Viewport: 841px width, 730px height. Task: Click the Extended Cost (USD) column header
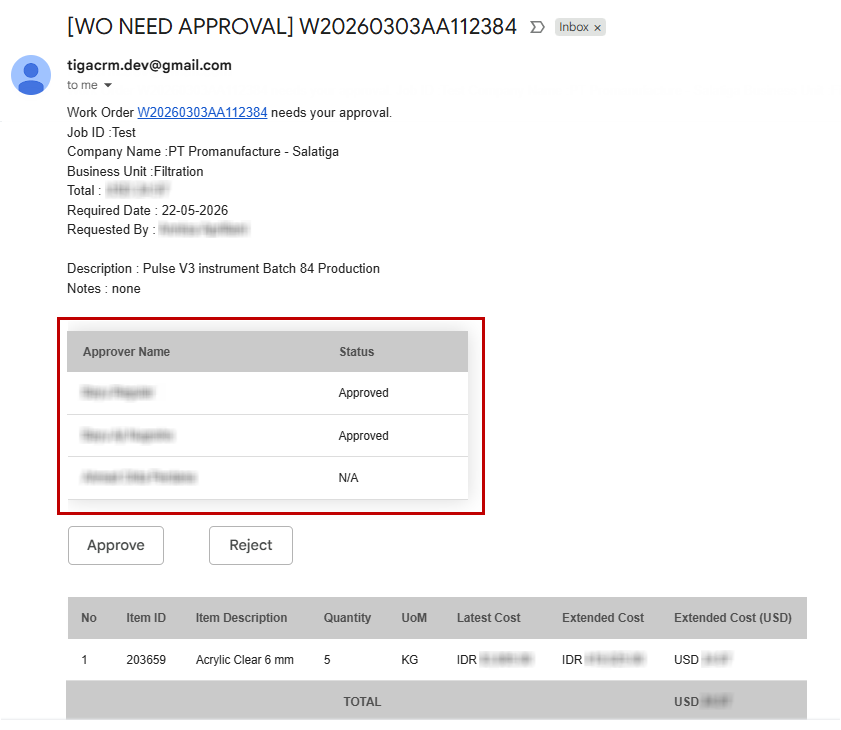(732, 618)
